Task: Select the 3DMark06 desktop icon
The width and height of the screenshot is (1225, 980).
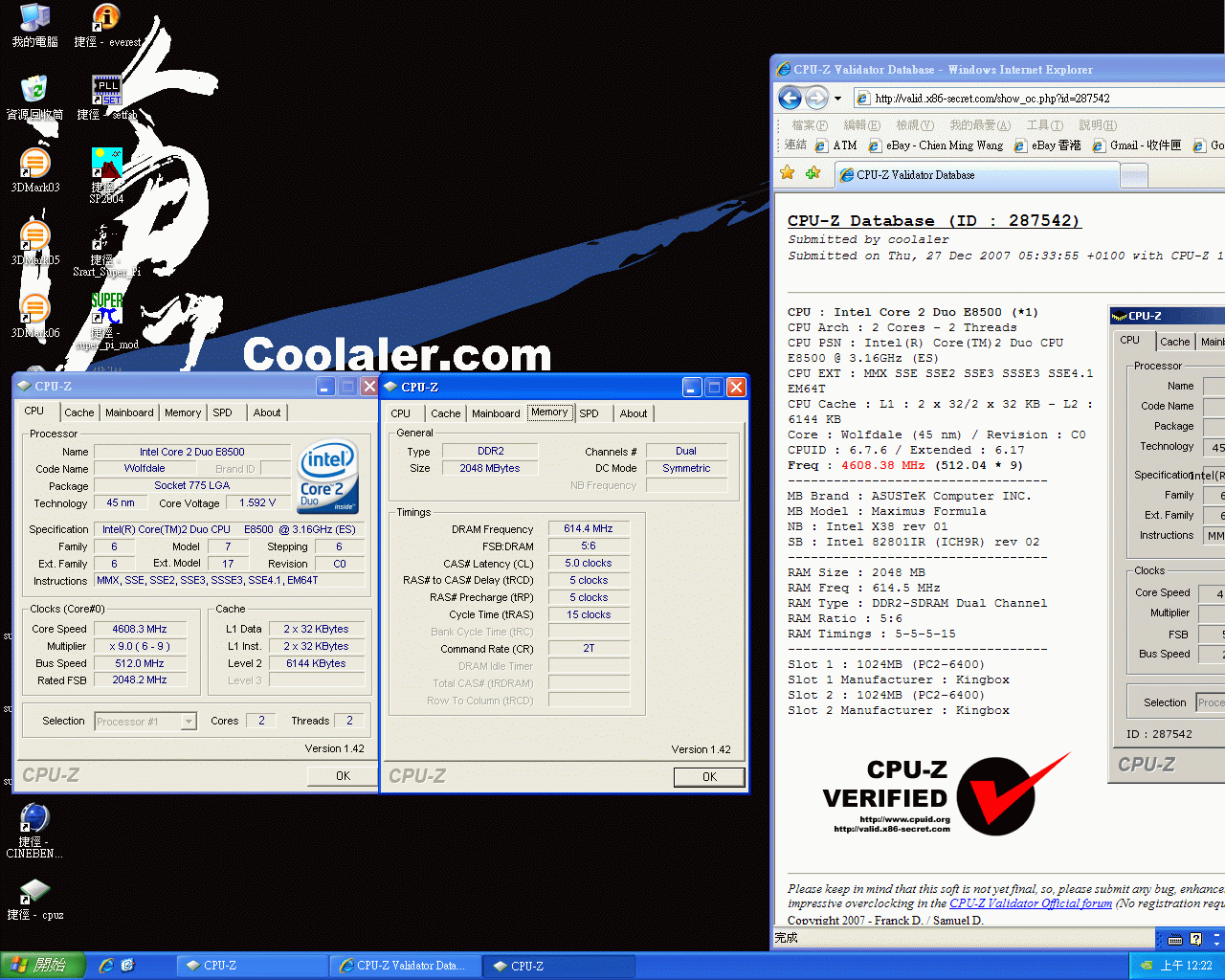Action: [34, 317]
